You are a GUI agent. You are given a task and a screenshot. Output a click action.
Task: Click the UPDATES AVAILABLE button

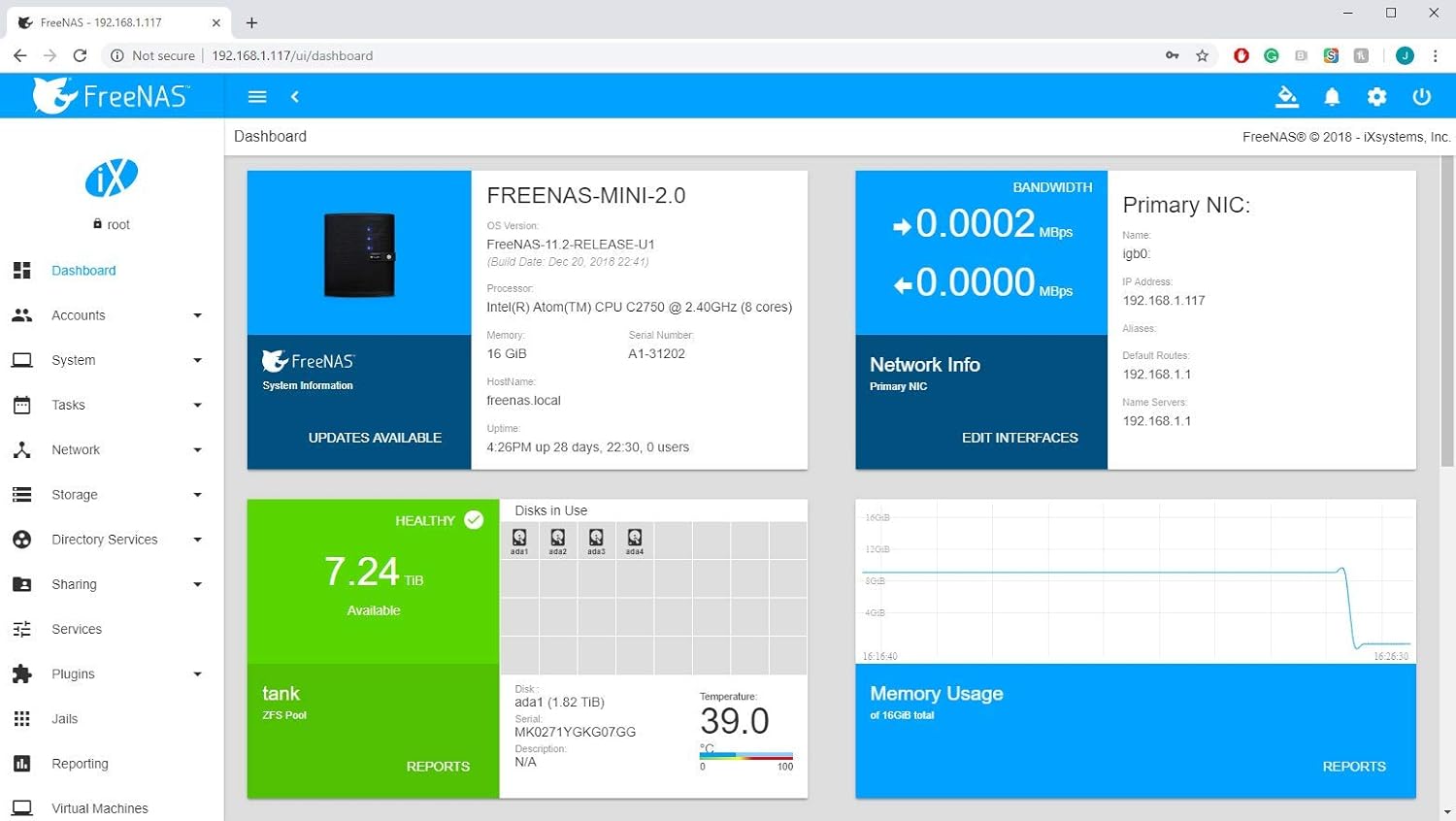click(375, 438)
